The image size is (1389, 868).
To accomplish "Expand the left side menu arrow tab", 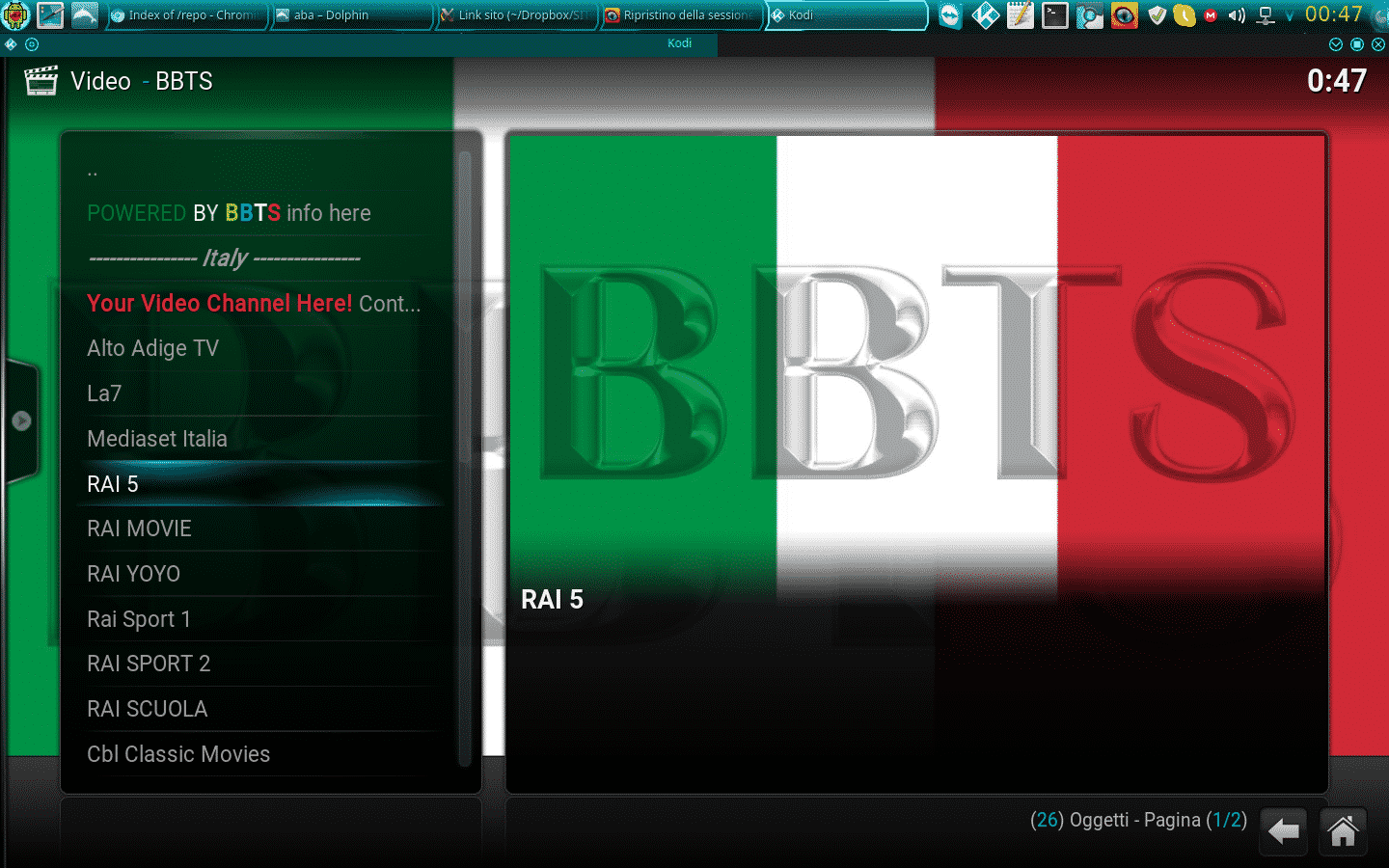I will point(20,420).
